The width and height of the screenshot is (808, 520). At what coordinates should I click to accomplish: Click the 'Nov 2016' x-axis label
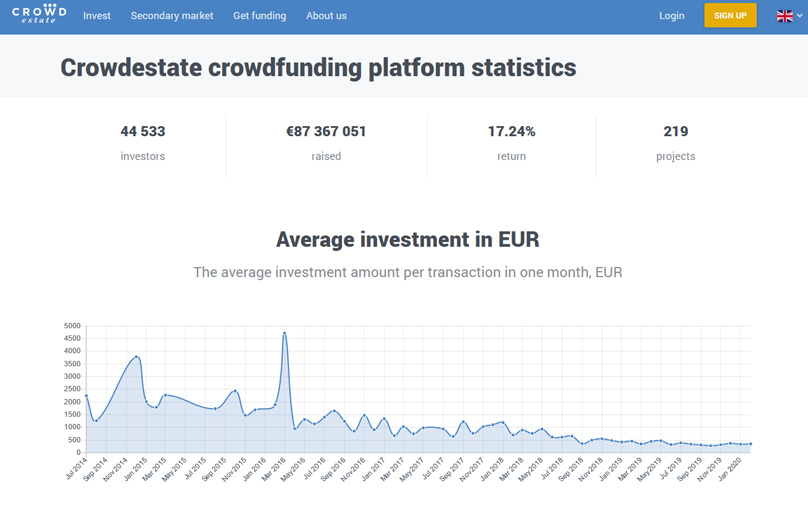click(x=354, y=469)
